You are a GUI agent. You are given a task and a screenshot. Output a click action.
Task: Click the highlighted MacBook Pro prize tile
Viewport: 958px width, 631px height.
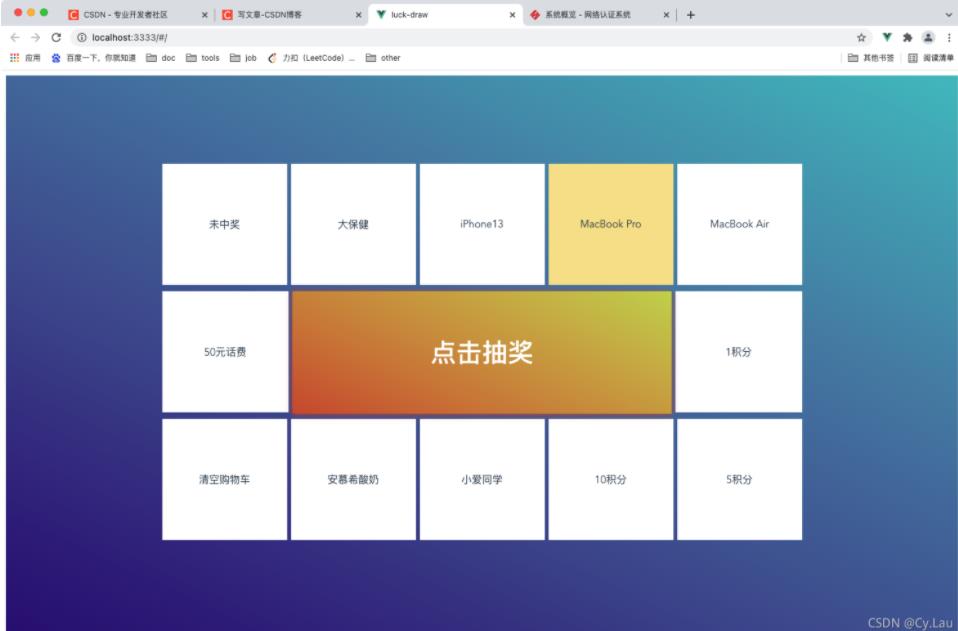(610, 224)
